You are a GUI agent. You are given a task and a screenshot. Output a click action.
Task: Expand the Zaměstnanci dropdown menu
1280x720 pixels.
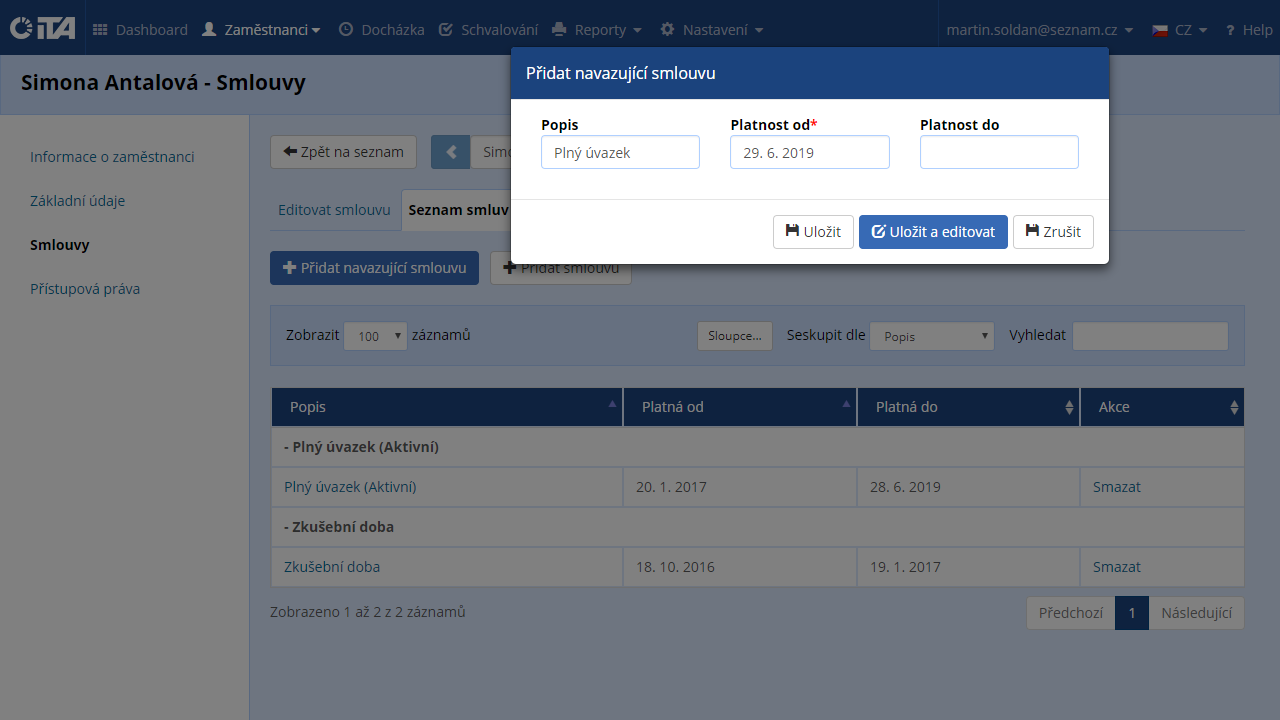click(261, 30)
